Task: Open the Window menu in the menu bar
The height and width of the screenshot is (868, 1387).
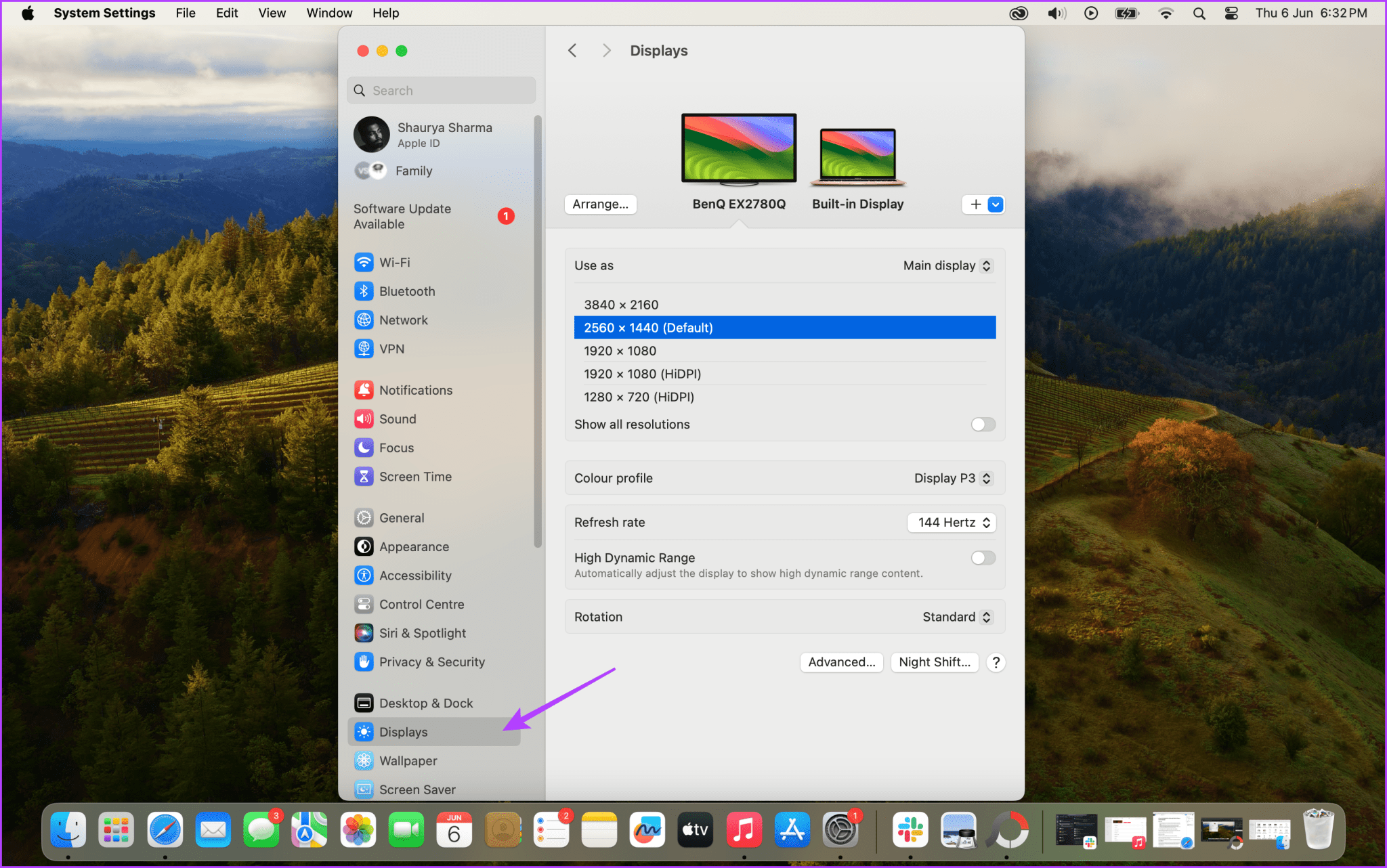Action: tap(329, 12)
